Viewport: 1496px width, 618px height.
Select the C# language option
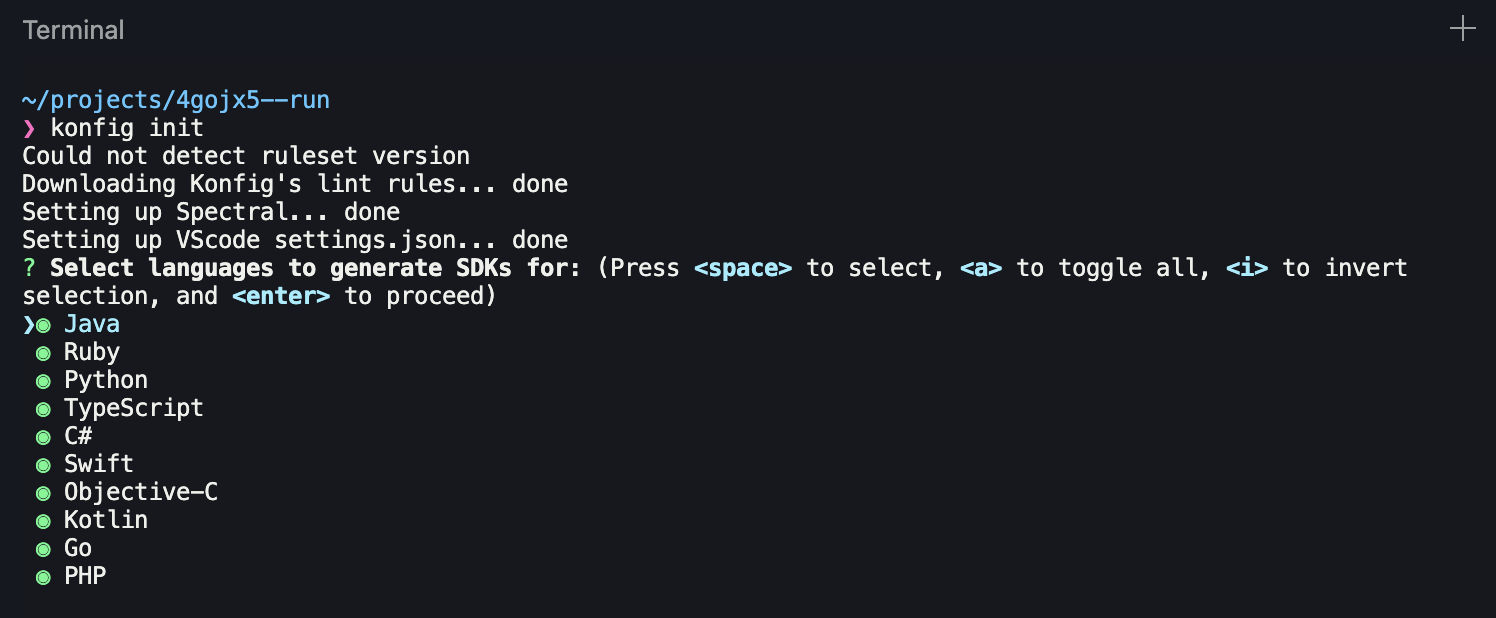[77, 435]
